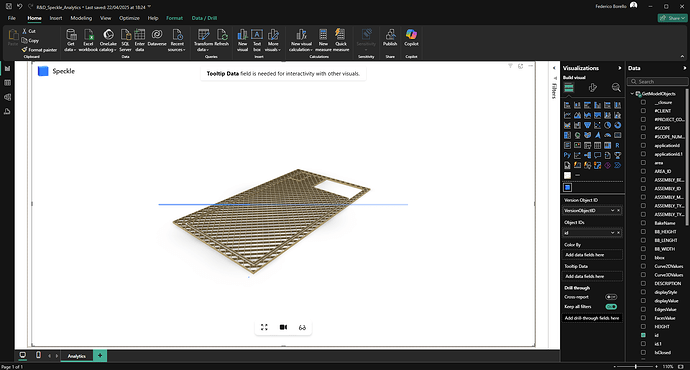Check the BakeName field checkbox
The image size is (690, 370).
pyautogui.click(x=643, y=223)
